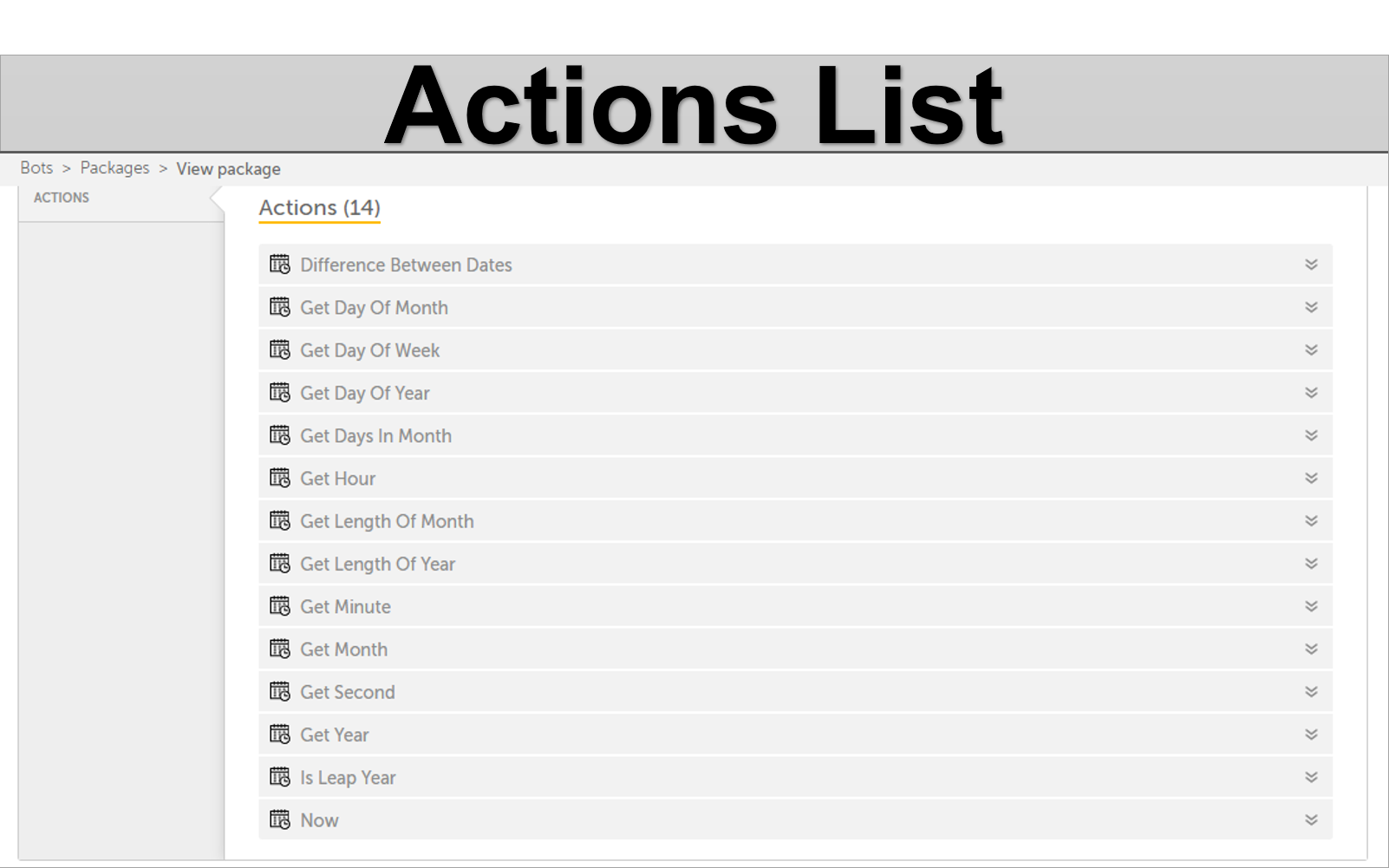Expand the Get Year action chevron
The image size is (1389, 868).
click(1311, 734)
